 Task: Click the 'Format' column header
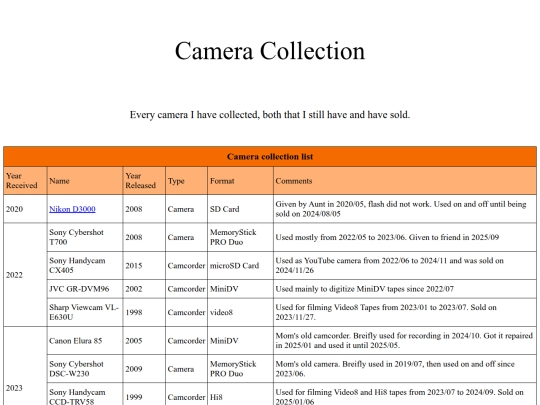[240, 181]
